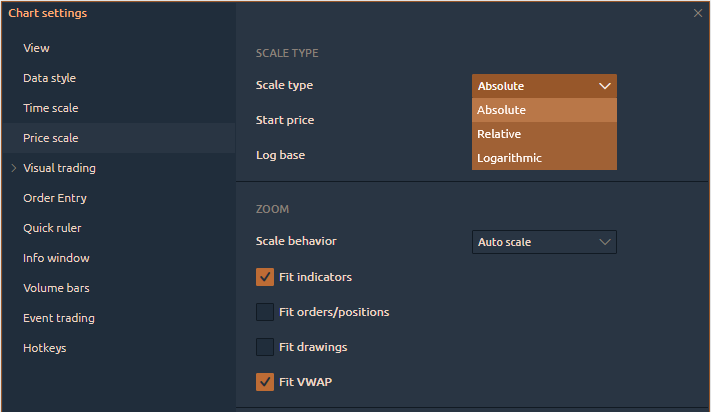This screenshot has height=412, width=711.
Task: Expand the Visual trading section chevron
Action: (14, 168)
